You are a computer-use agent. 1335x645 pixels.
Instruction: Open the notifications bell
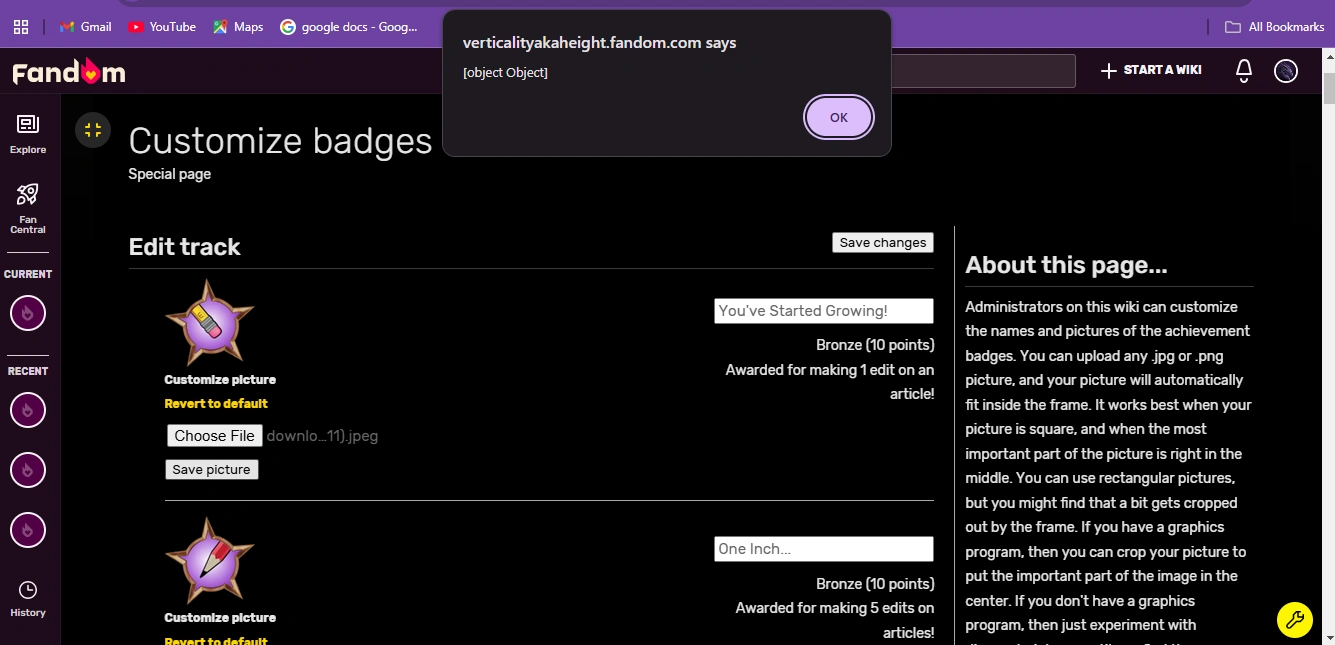tap(1243, 71)
